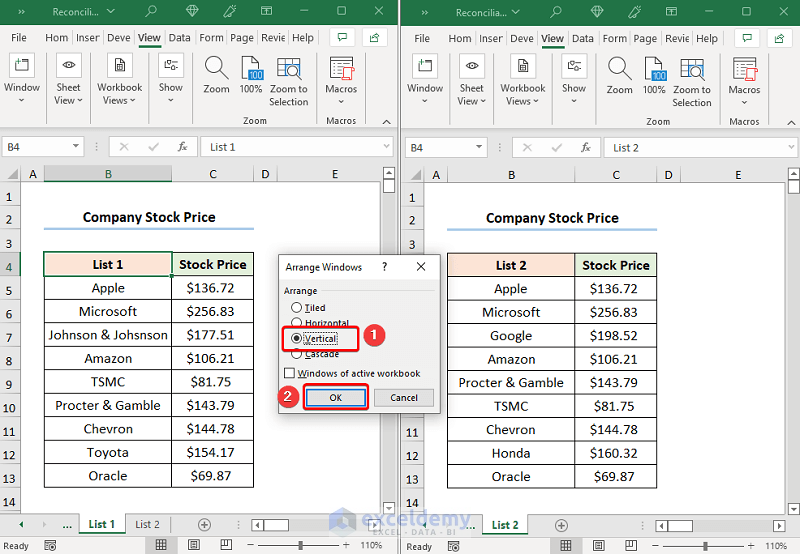Open Macros in left window ribbon
The height and width of the screenshot is (554, 800).
click(x=341, y=81)
